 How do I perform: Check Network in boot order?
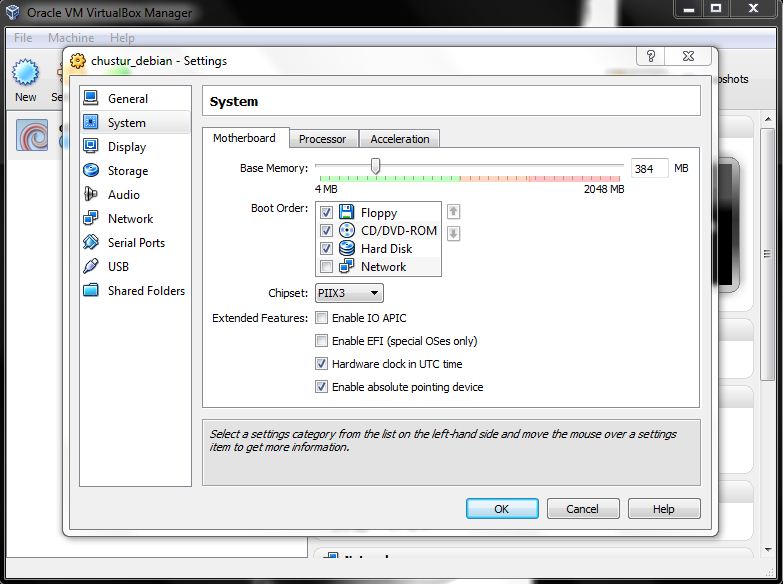[x=326, y=266]
